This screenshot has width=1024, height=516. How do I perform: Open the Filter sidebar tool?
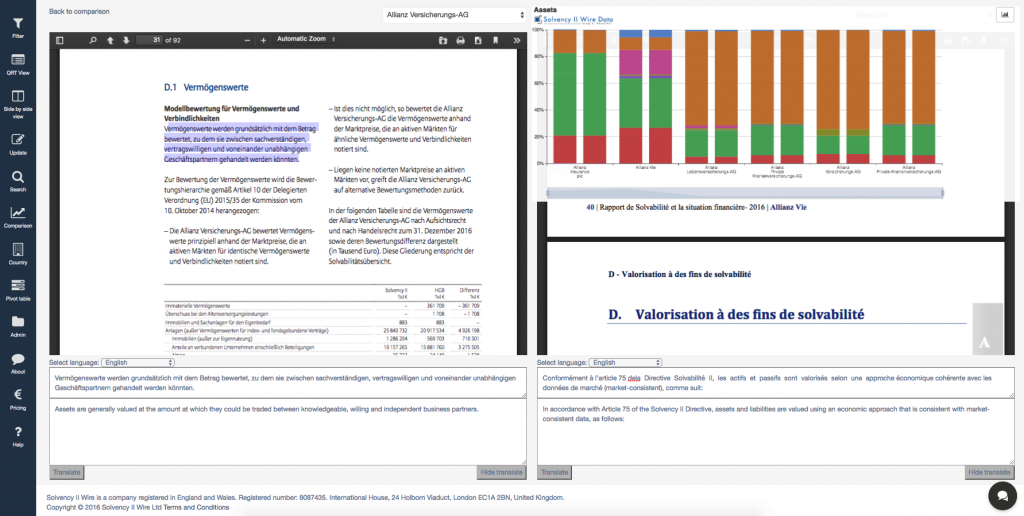(x=18, y=27)
